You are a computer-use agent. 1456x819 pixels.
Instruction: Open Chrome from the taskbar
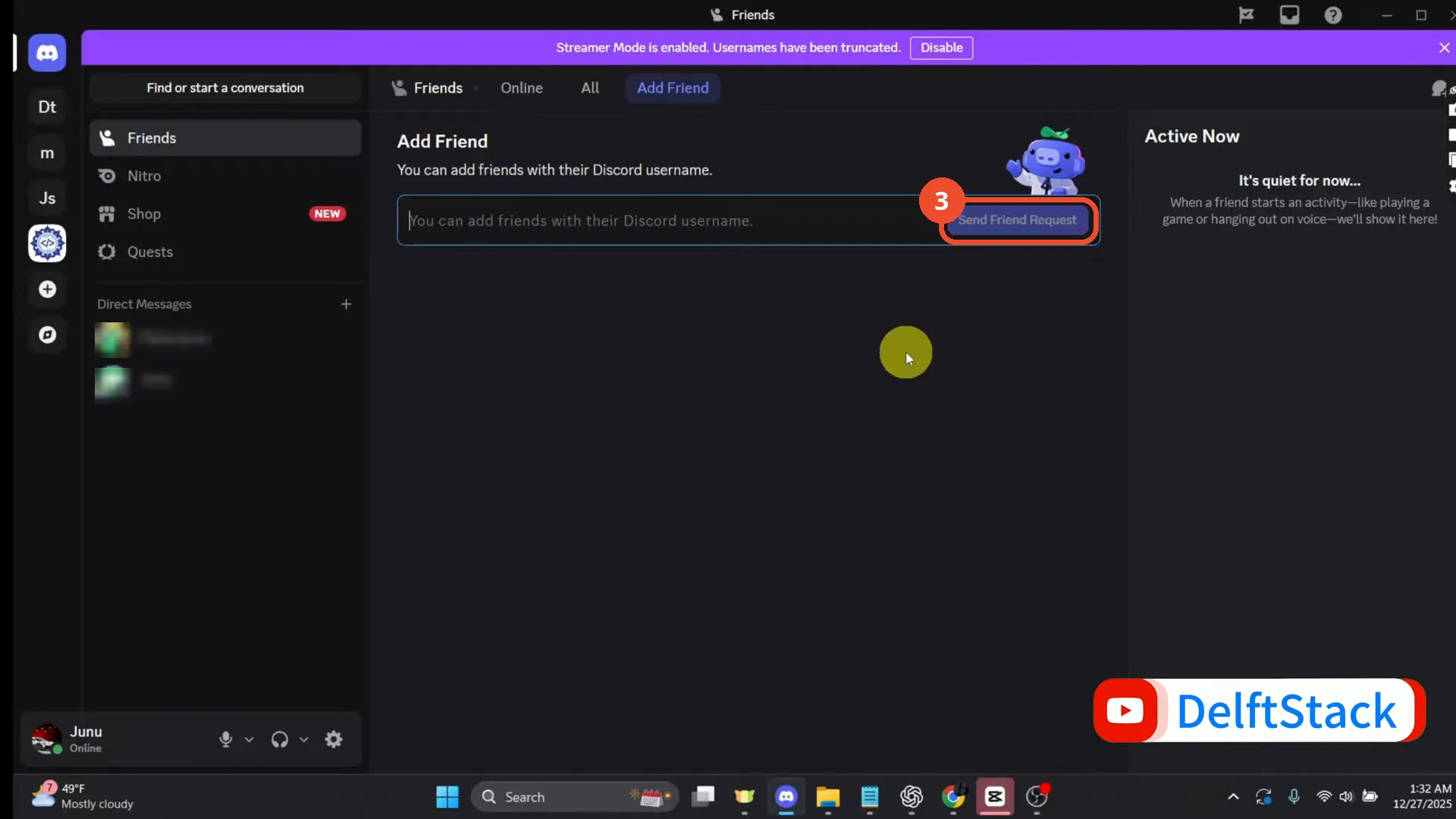953,797
